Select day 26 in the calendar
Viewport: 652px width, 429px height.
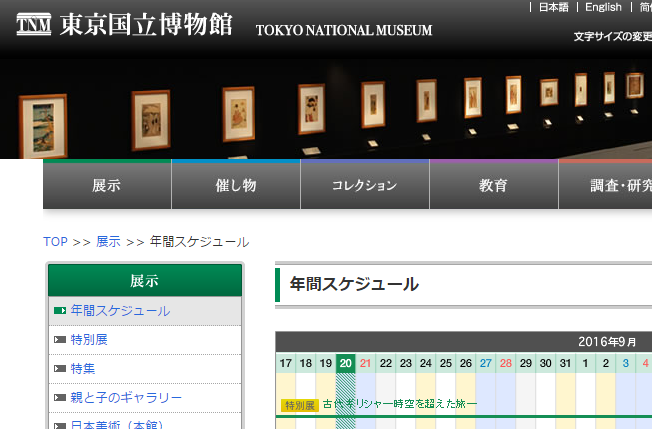pos(466,363)
